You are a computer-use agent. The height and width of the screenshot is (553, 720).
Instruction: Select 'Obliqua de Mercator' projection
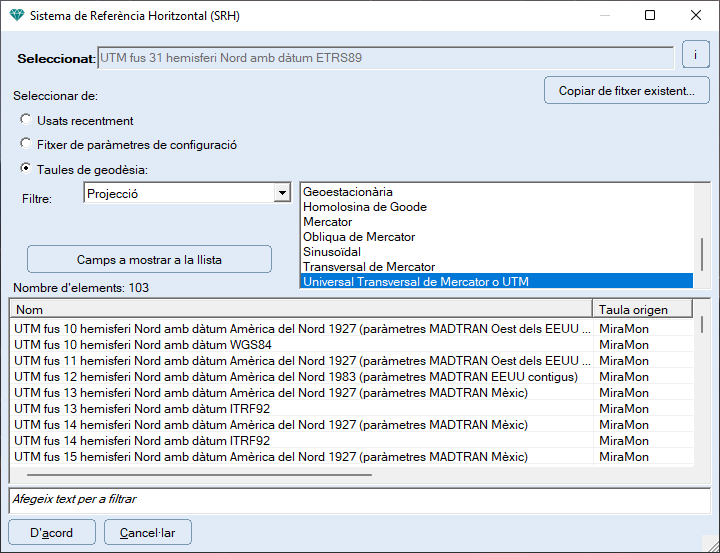[x=496, y=237]
